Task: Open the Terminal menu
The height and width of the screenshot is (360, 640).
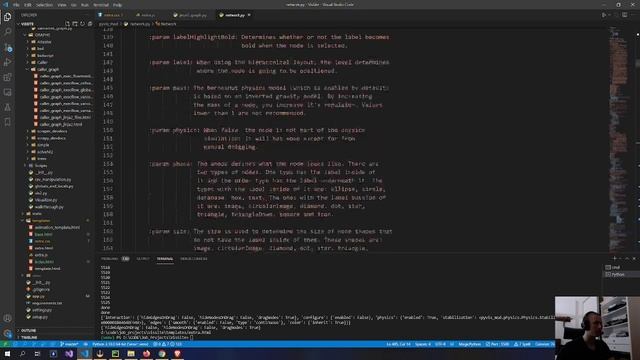Action: pos(101,5)
